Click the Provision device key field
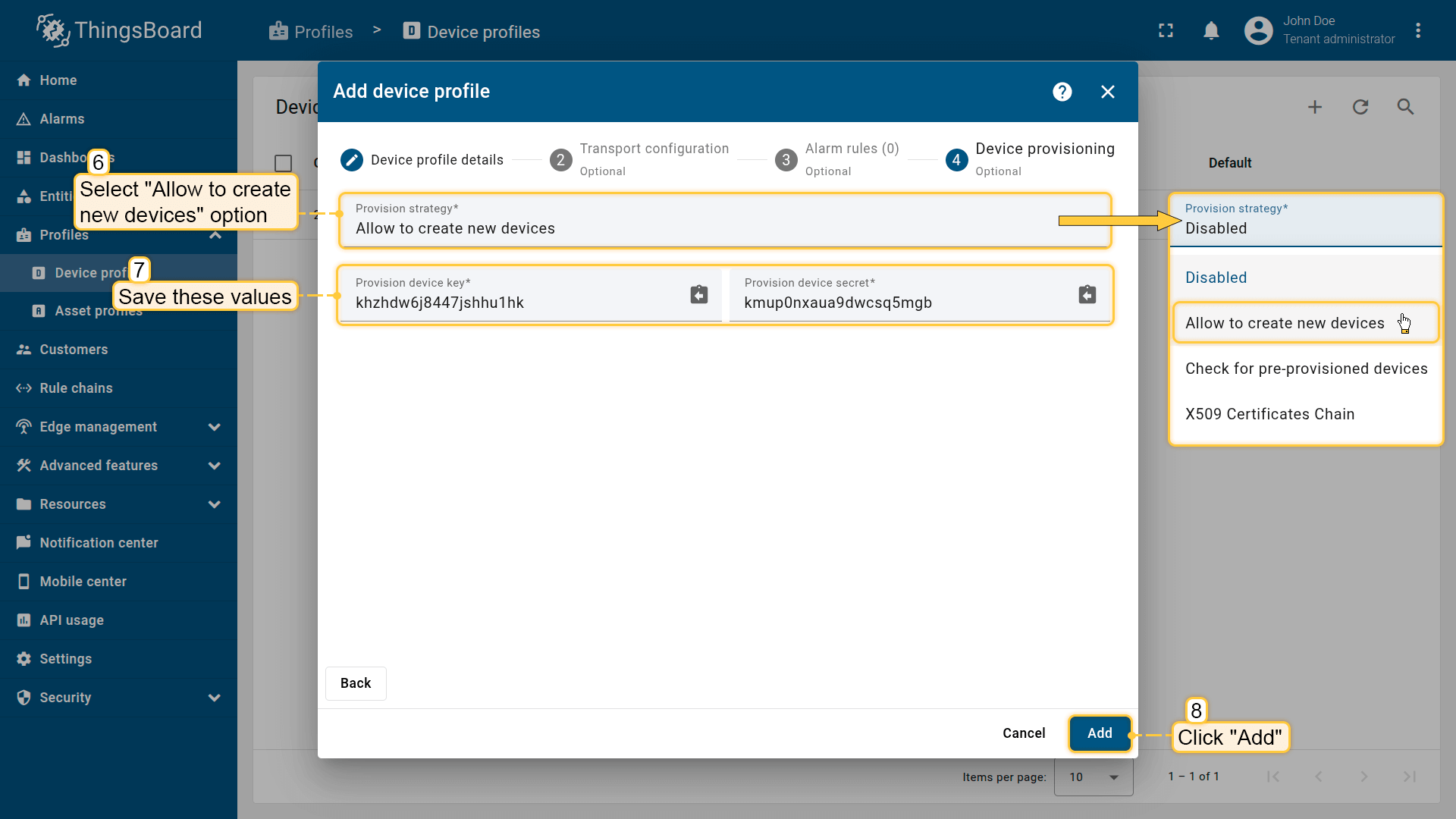 [516, 303]
